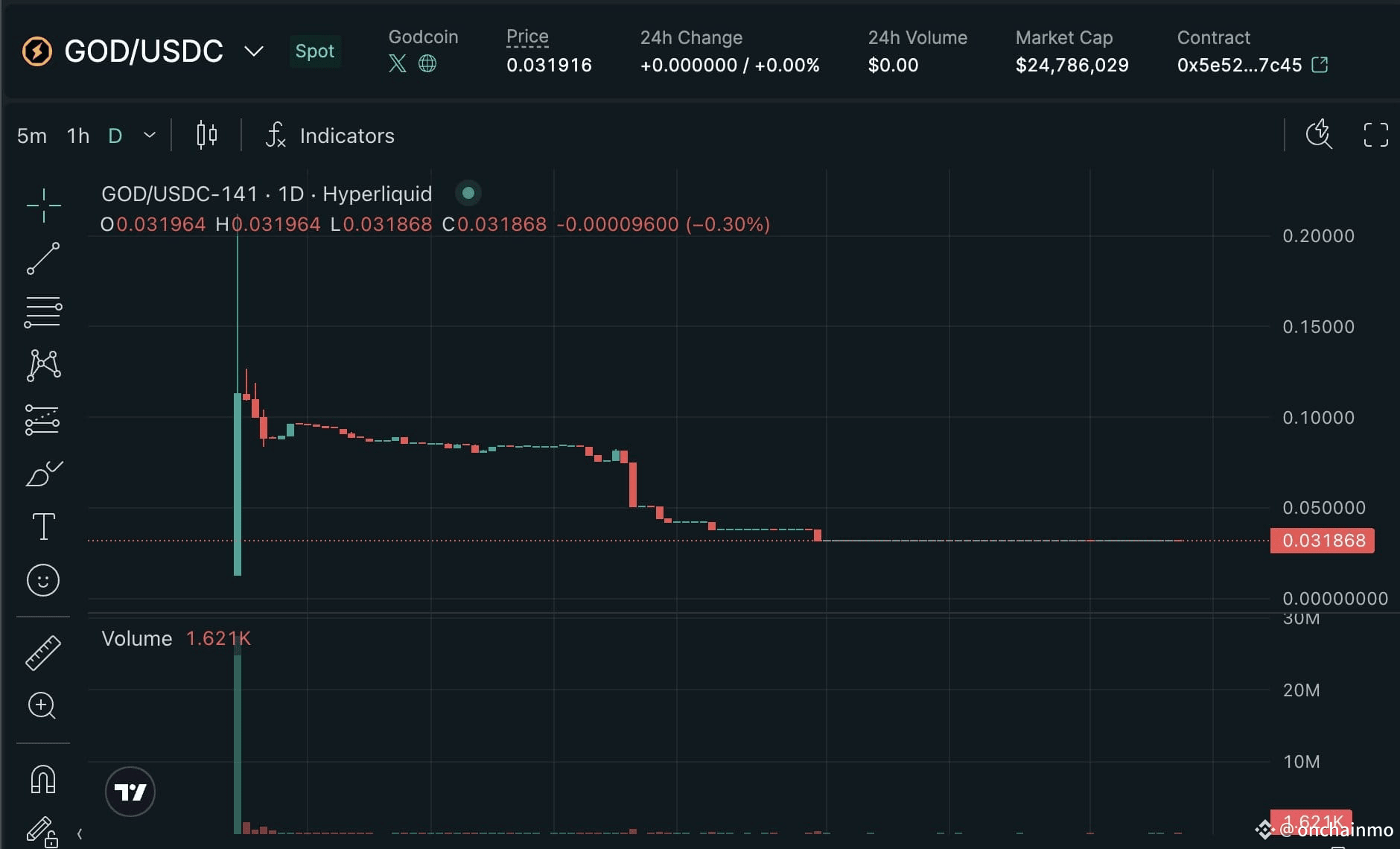Click the quick search lightning icon
Viewport: 1400px width, 849px height.
(1319, 135)
